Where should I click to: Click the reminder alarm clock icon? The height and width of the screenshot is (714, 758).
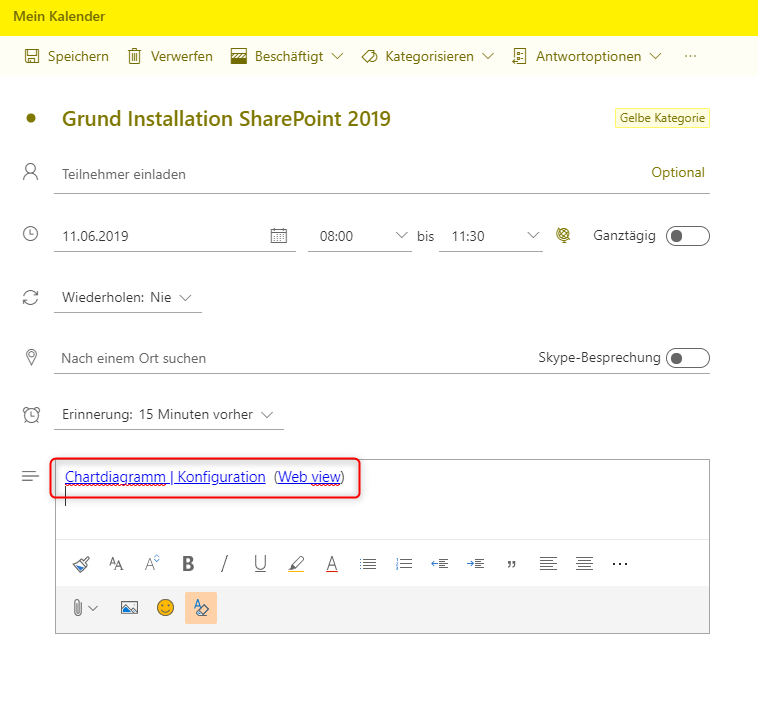[x=31, y=414]
